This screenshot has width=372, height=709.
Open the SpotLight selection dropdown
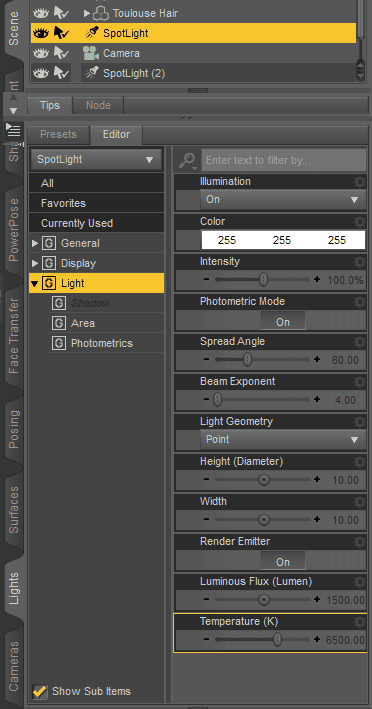click(96, 160)
